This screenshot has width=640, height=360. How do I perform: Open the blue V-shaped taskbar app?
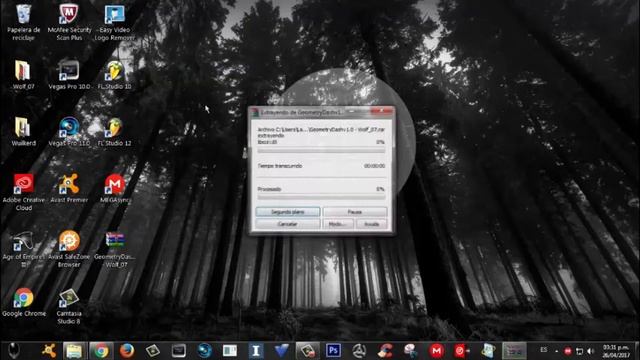tap(281, 351)
